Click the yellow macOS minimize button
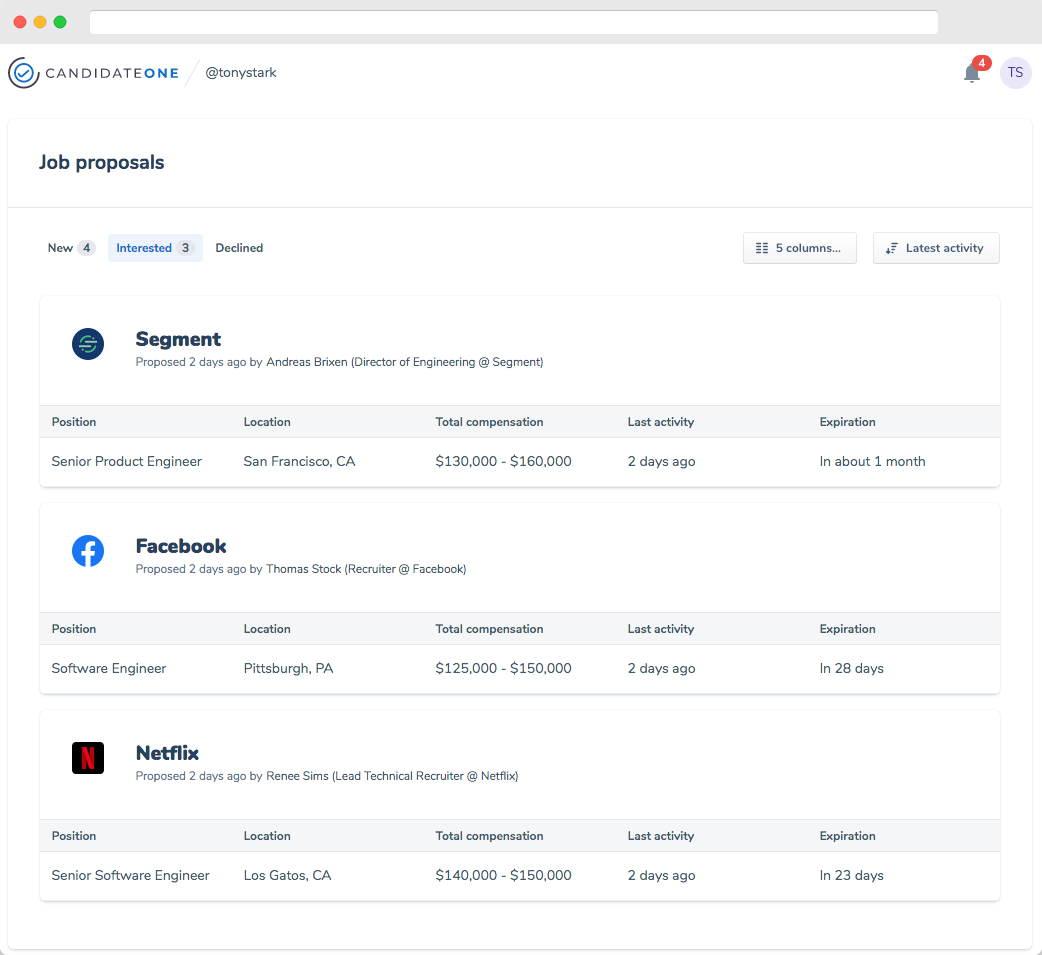This screenshot has height=955, width=1042. tap(40, 22)
